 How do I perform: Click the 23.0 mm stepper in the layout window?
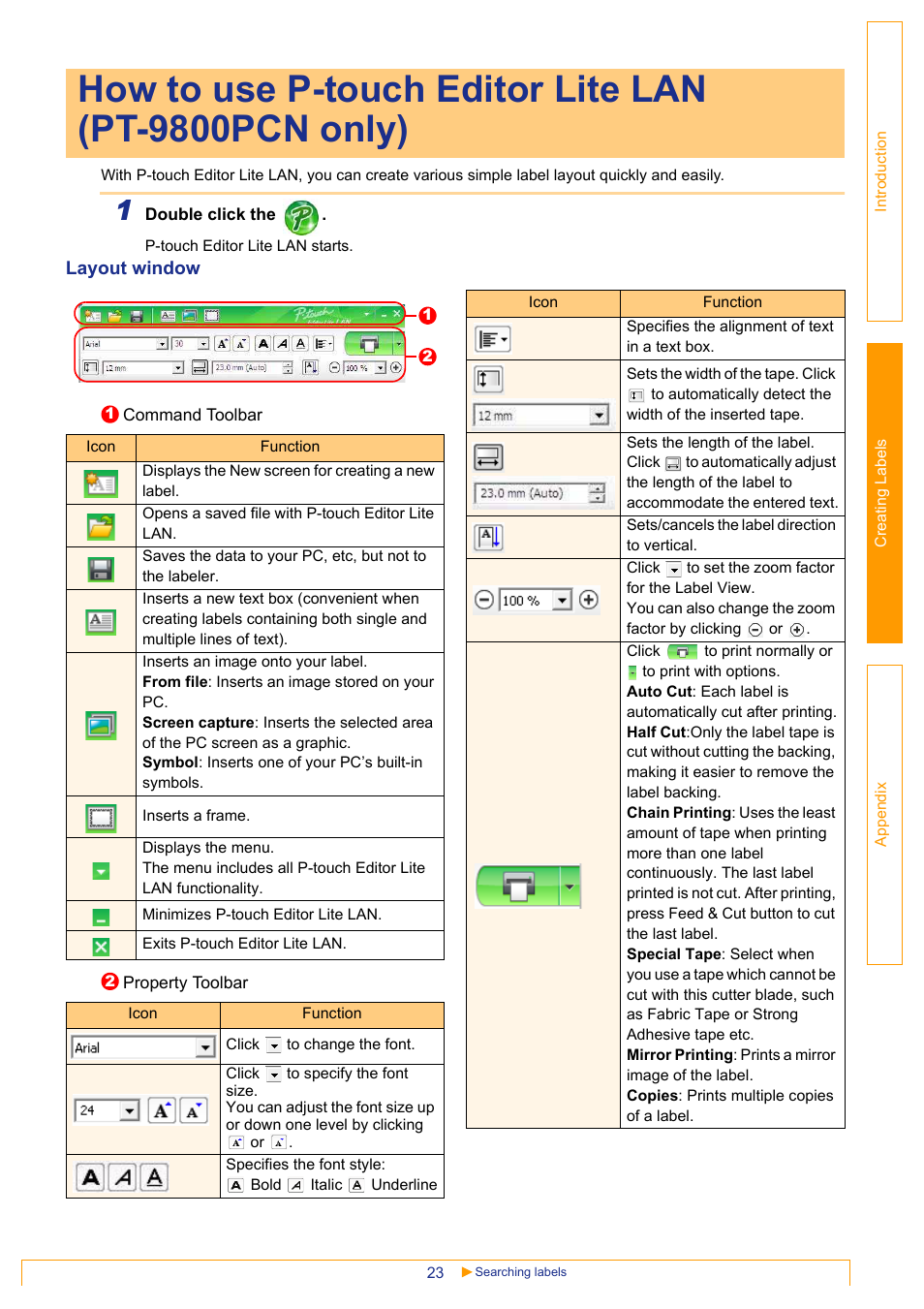[288, 368]
